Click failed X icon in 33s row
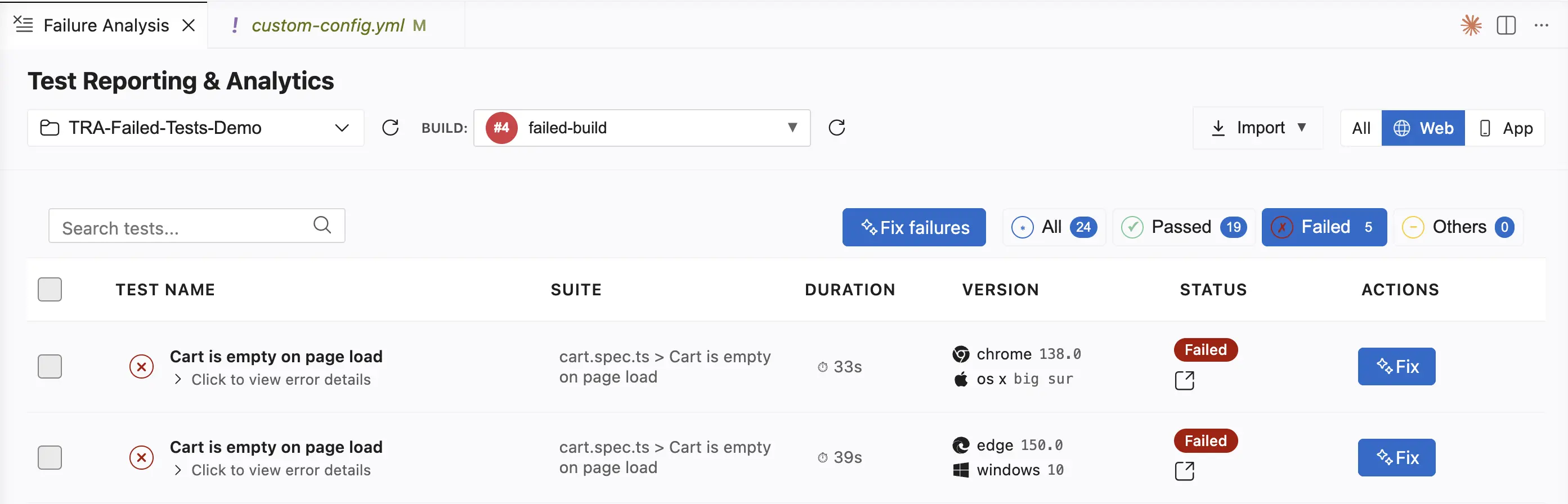Image resolution: width=1568 pixels, height=504 pixels. tap(141, 366)
